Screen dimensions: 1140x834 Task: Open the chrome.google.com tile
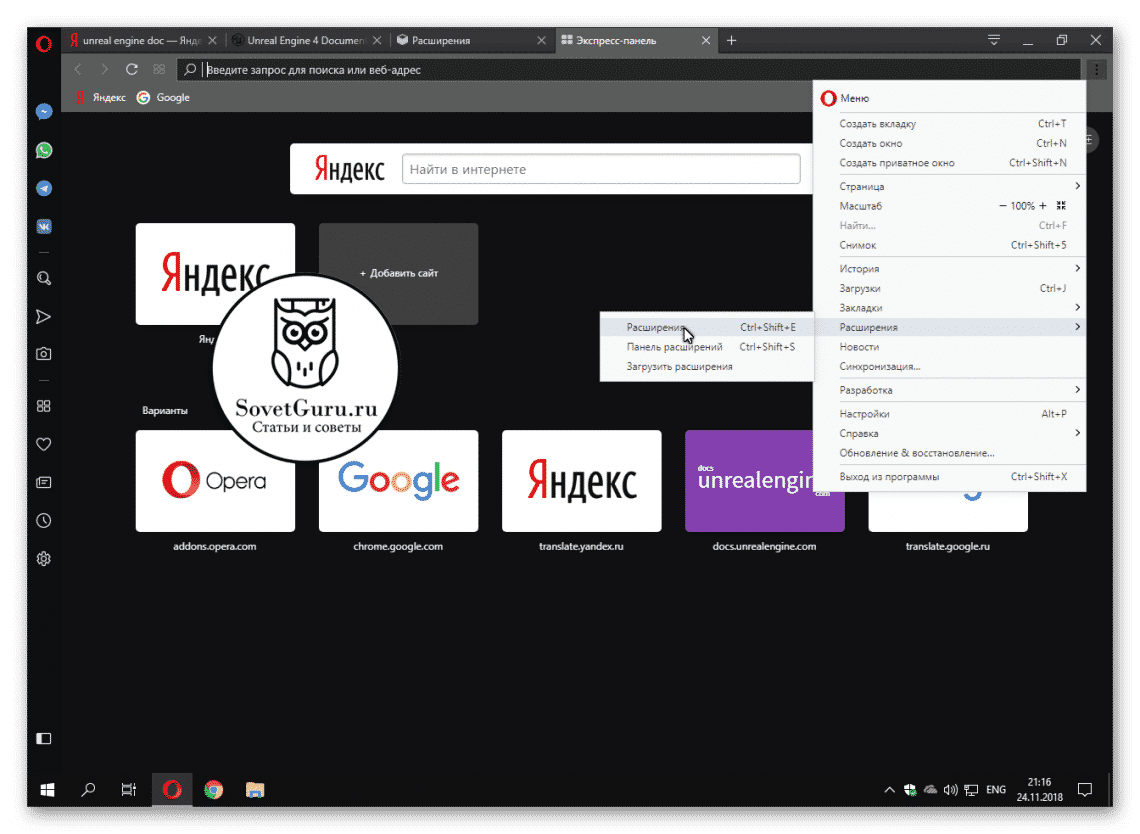(x=398, y=481)
